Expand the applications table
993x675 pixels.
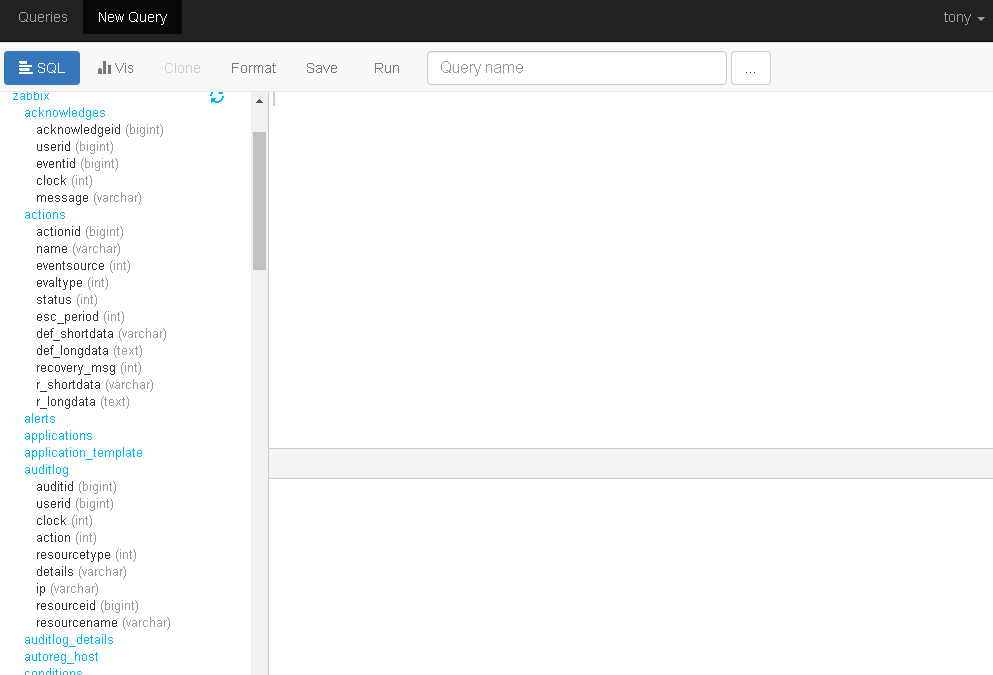click(x=58, y=436)
